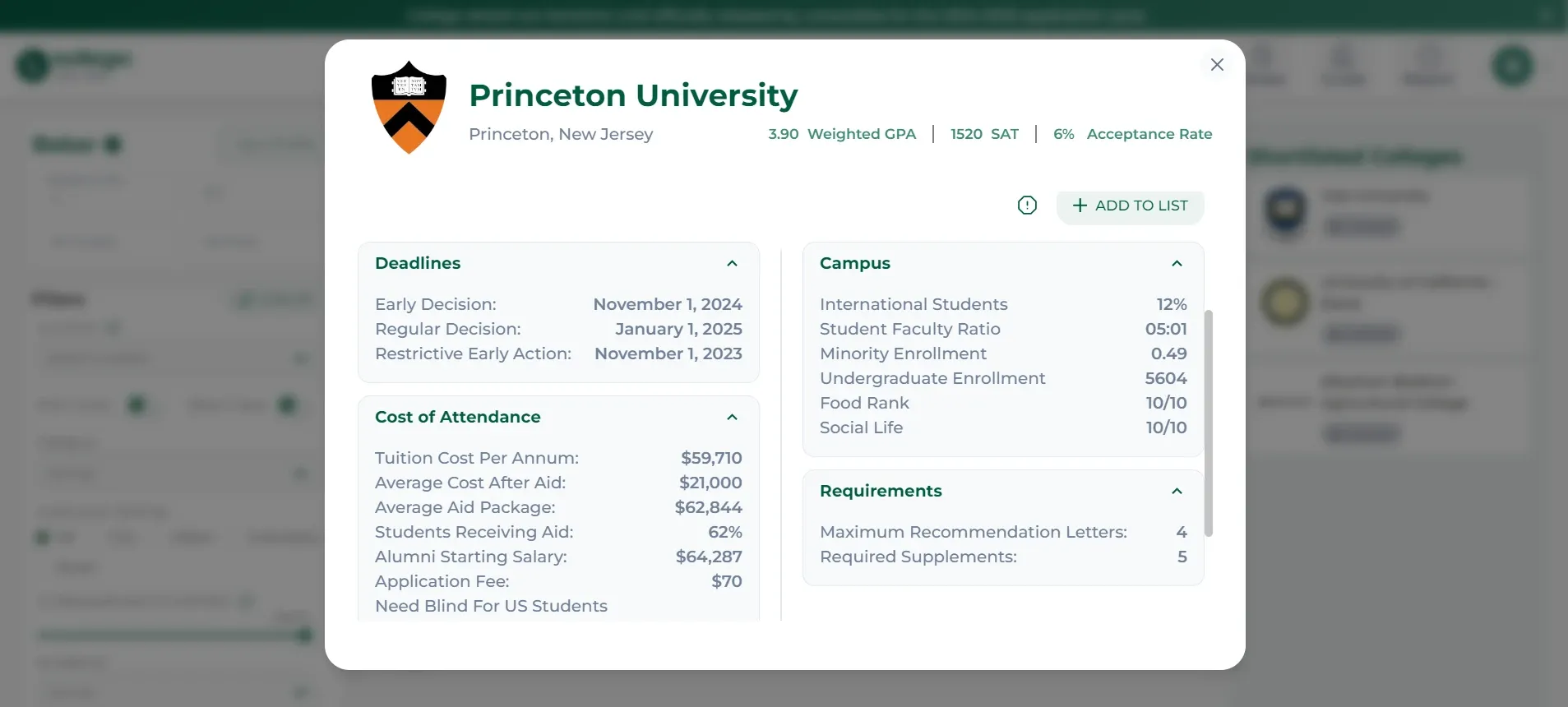Viewport: 1568px width, 707px height.
Task: Click Alumni Starting Salary $64,287
Action: click(709, 557)
